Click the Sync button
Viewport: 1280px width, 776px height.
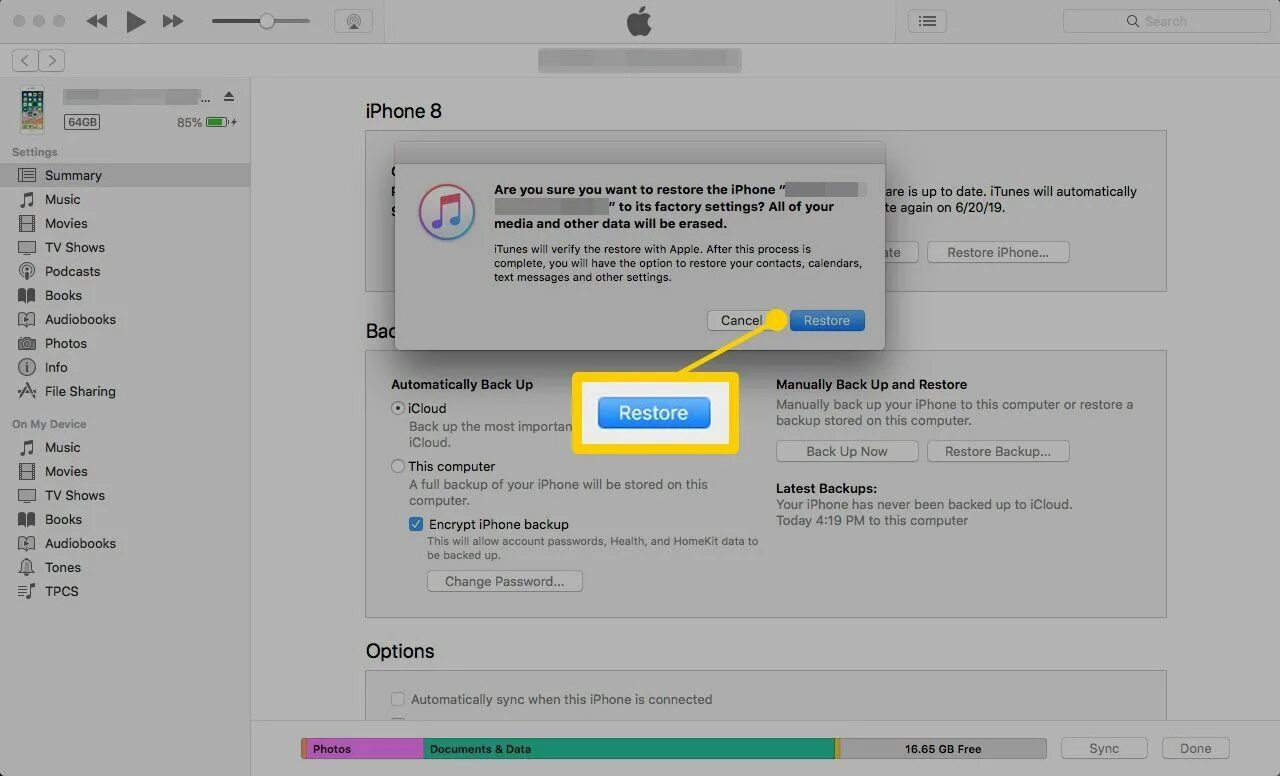1104,748
